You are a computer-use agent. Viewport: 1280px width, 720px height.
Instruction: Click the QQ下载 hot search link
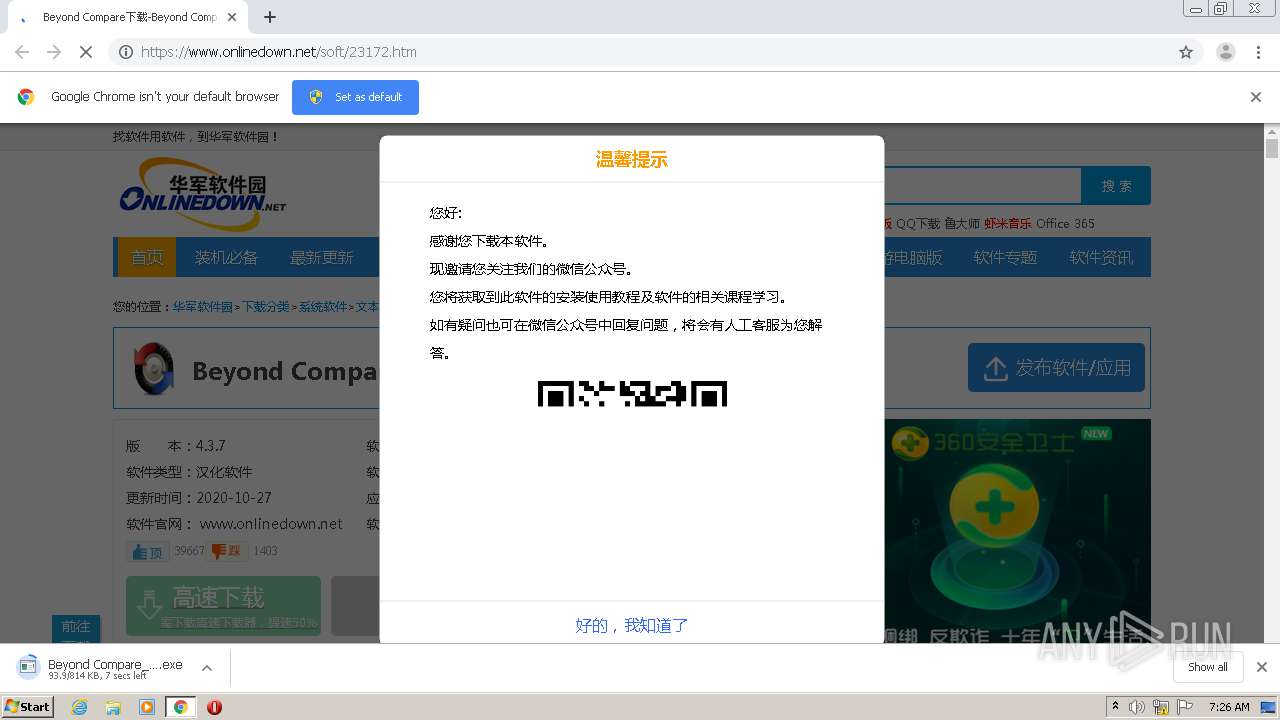(x=918, y=223)
